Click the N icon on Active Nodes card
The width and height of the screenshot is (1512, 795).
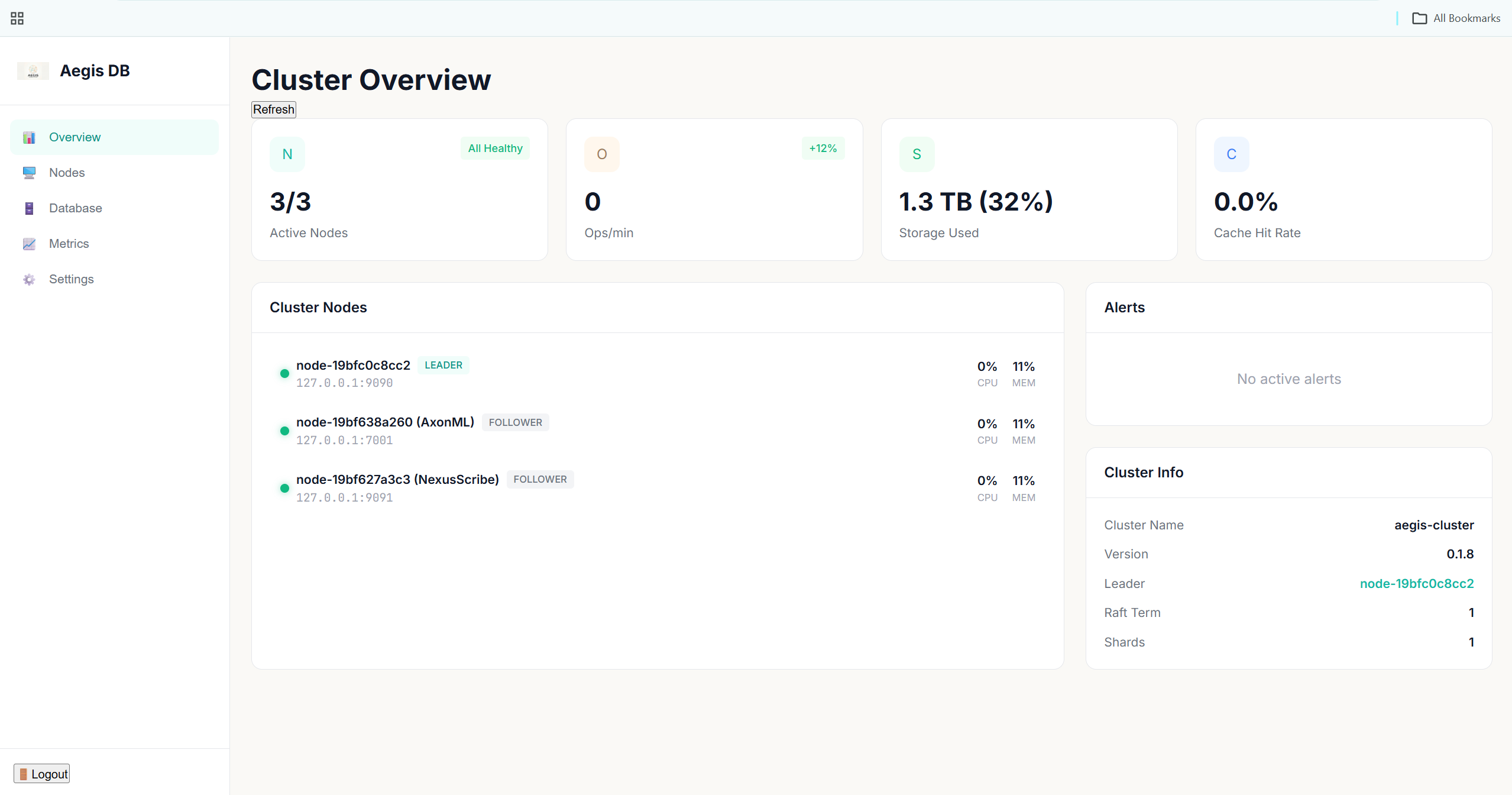tap(287, 154)
